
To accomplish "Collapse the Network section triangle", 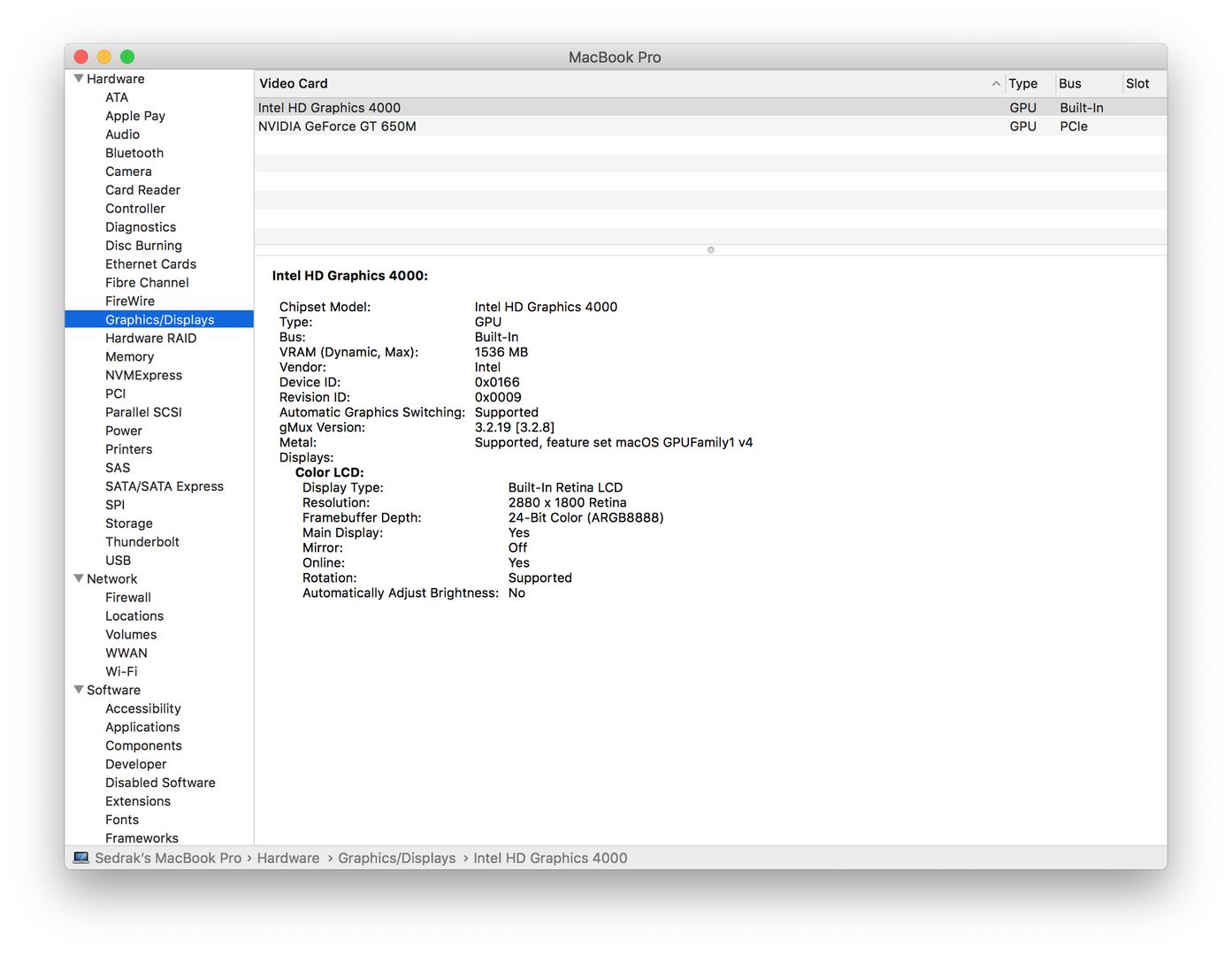I will pos(79,578).
